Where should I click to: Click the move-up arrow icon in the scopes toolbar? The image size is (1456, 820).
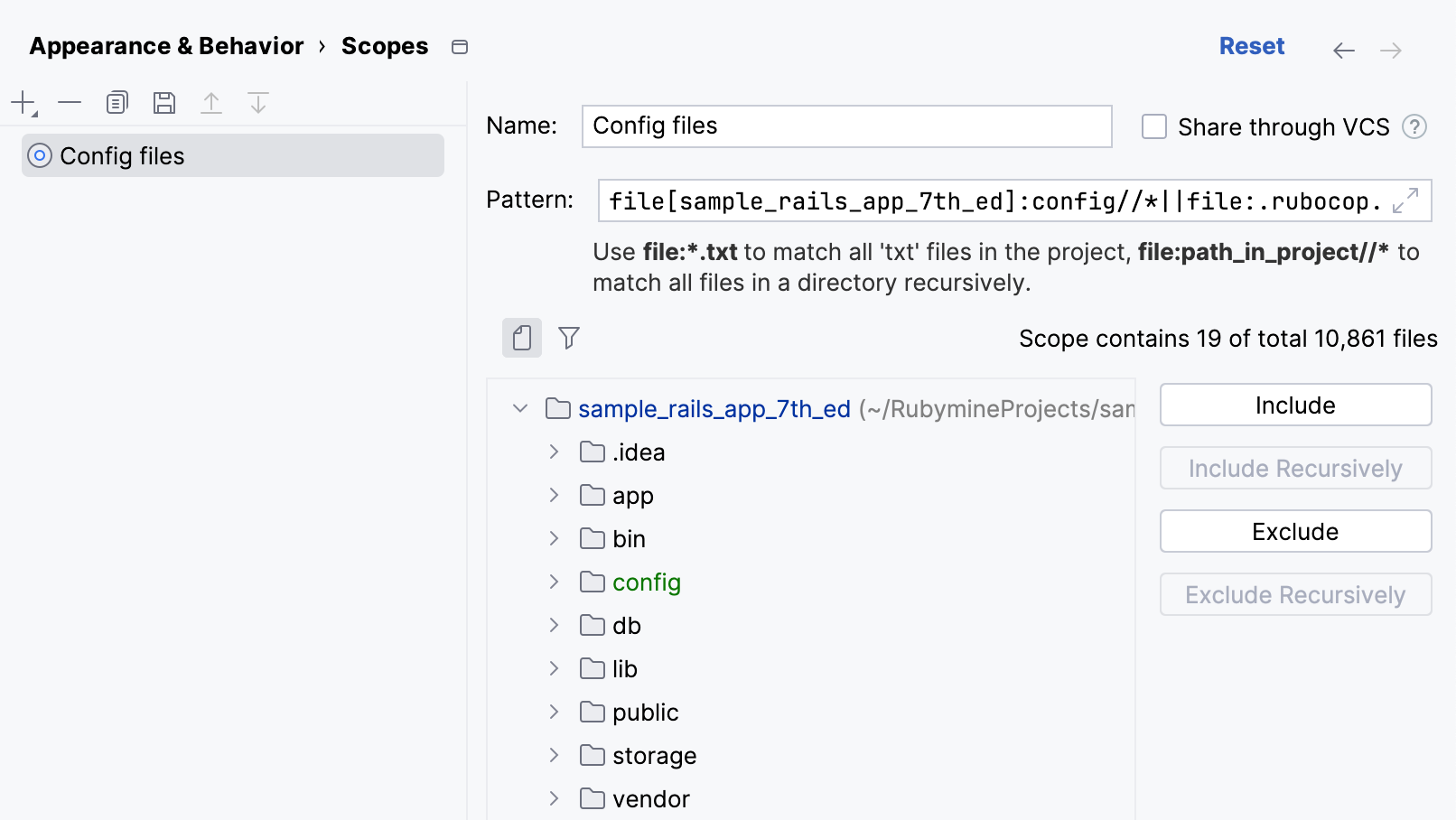211,102
